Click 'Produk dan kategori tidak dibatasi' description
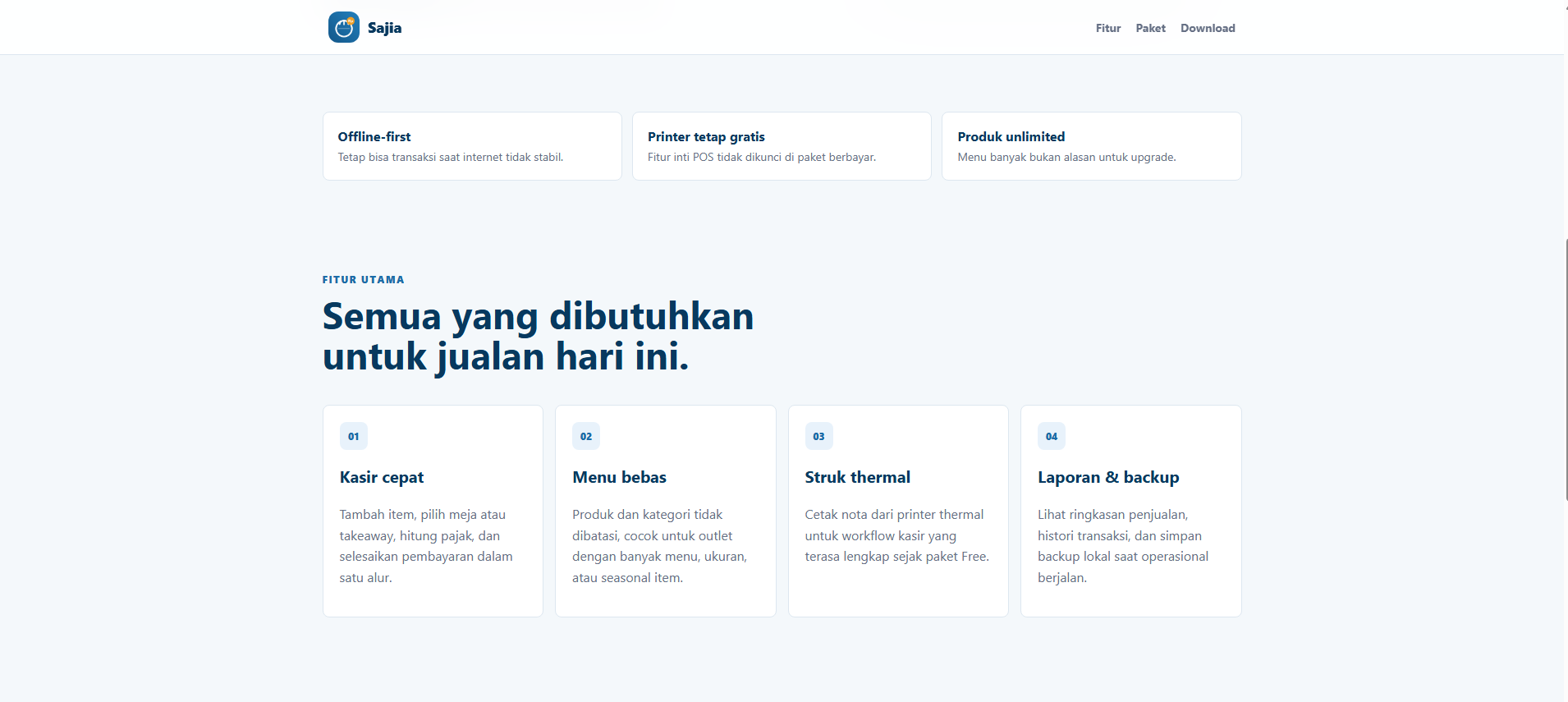The height and width of the screenshot is (702, 1568). [659, 546]
